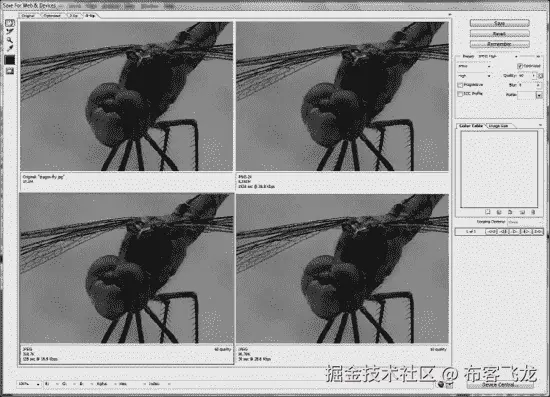Select the Slice Select tool
Image resolution: width=550 pixels, height=397 pixels.
coord(10,32)
